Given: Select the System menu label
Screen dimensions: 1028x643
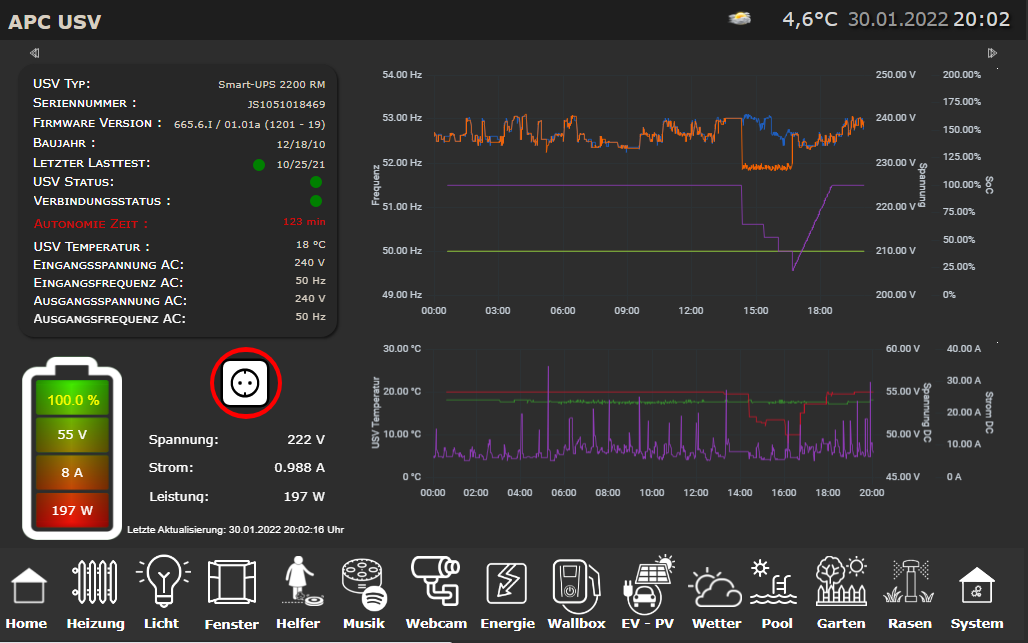Looking at the screenshot, I should [977, 623].
